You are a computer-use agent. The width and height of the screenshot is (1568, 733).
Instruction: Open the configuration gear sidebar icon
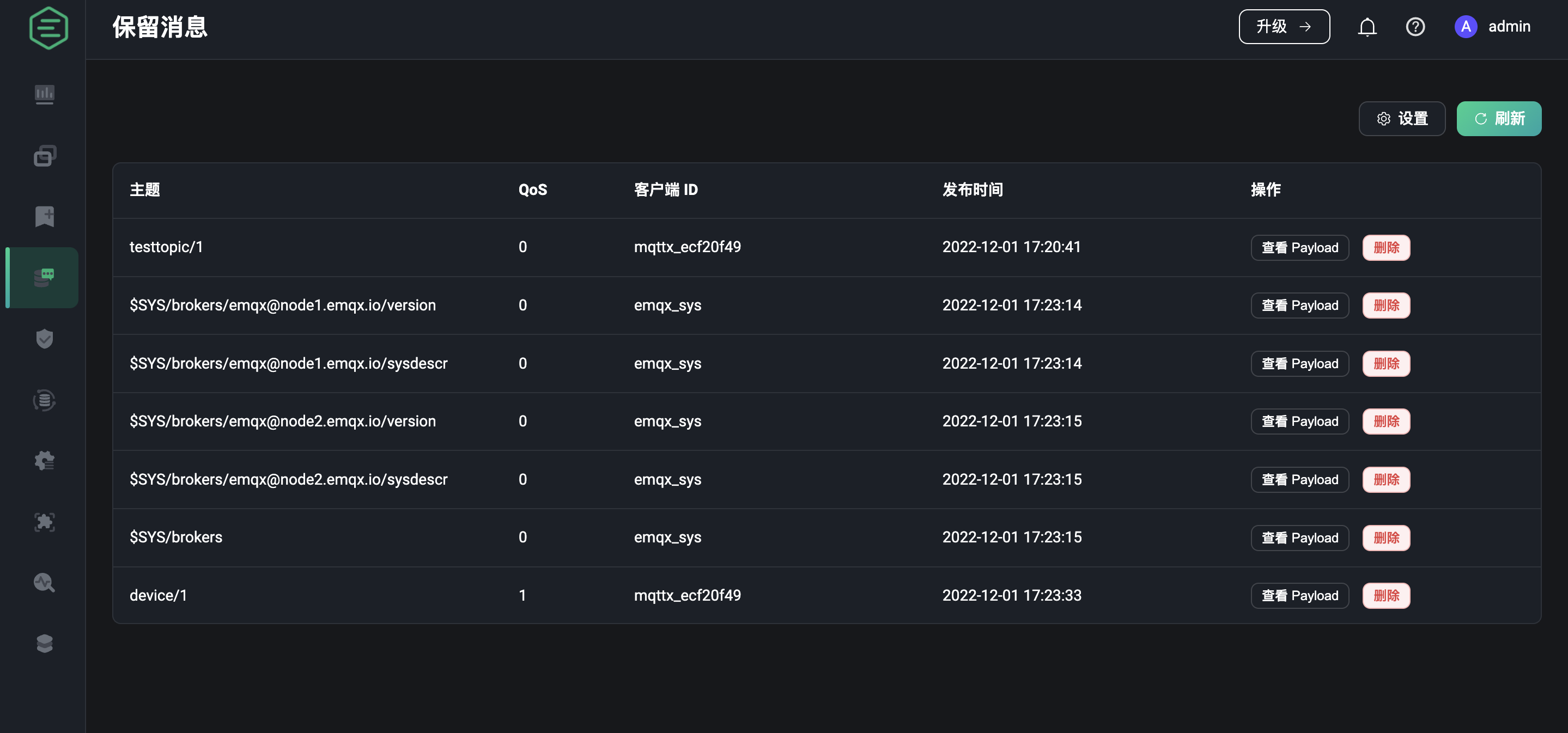[x=45, y=461]
